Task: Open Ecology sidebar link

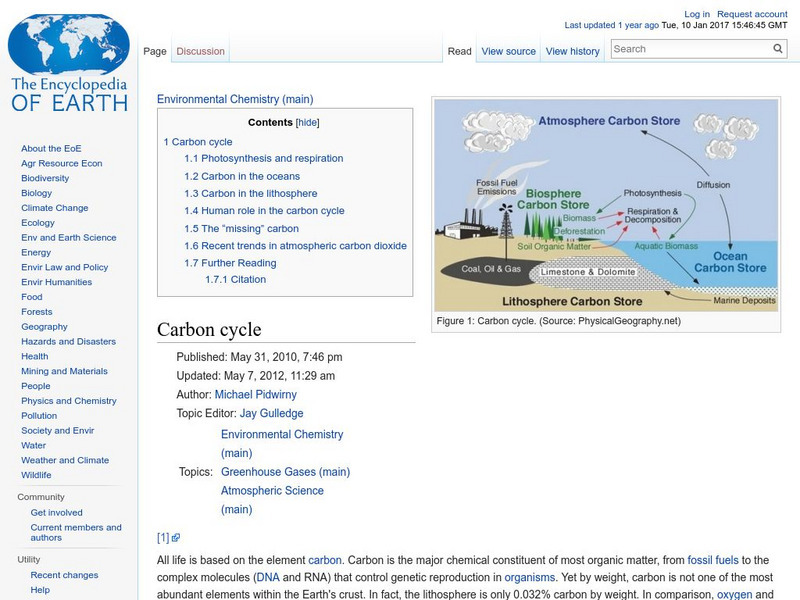Action: pyautogui.click(x=38, y=222)
